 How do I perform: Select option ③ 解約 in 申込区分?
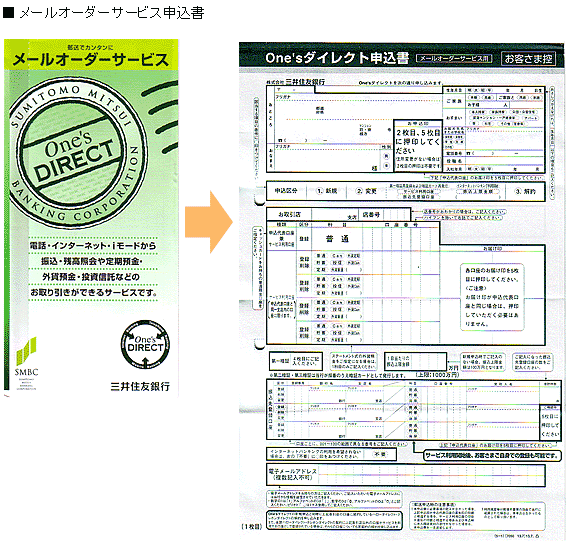coord(525,191)
